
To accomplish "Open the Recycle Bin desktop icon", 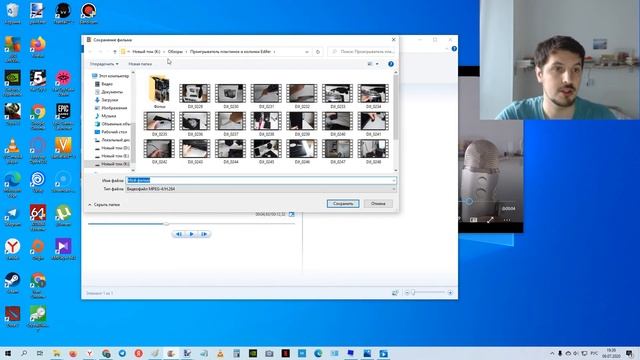I will [x=13, y=13].
